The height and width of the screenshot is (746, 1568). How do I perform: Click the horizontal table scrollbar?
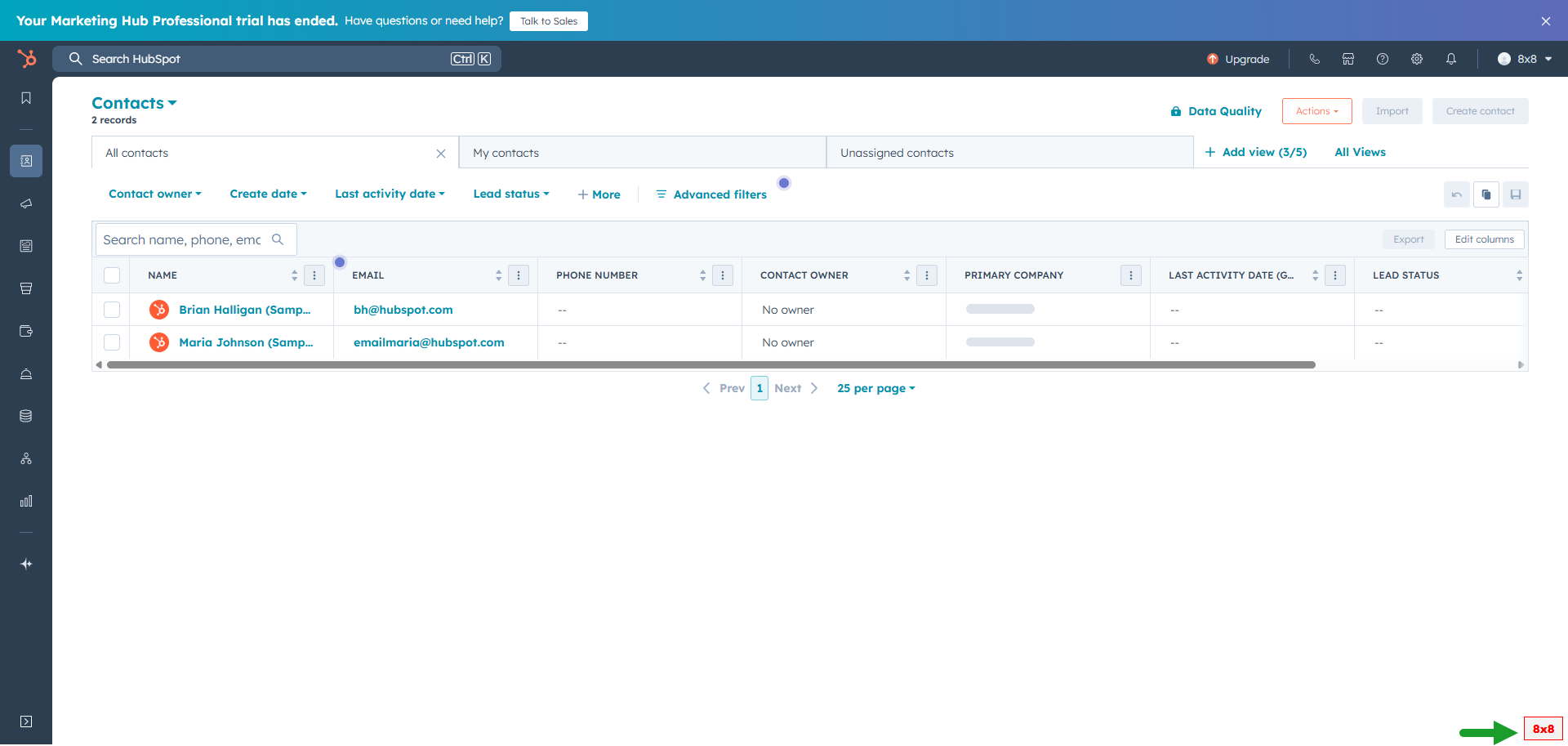710,365
